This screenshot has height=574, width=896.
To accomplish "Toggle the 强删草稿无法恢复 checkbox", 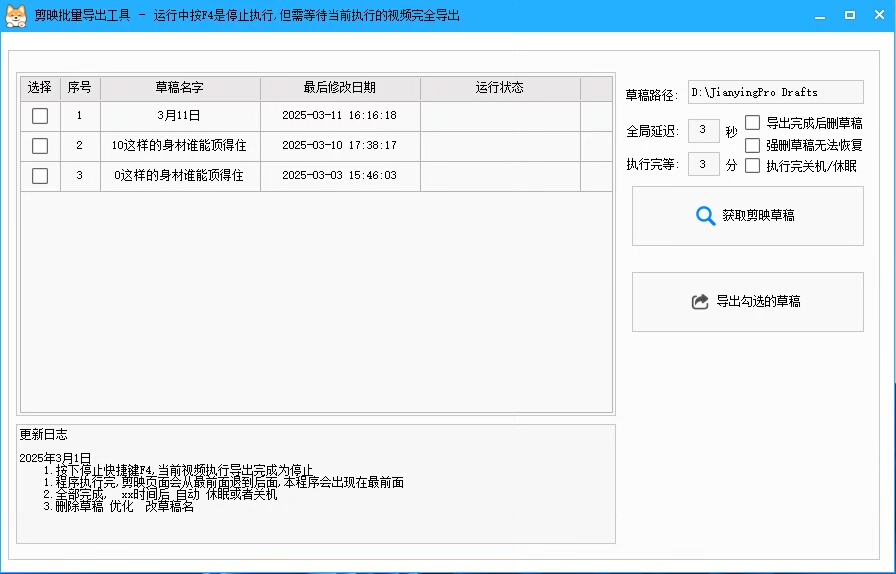I will (x=753, y=145).
